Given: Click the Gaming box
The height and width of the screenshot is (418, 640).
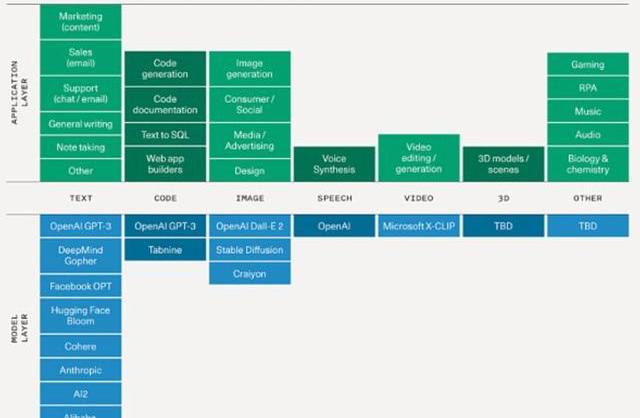Looking at the screenshot, I should point(588,64).
